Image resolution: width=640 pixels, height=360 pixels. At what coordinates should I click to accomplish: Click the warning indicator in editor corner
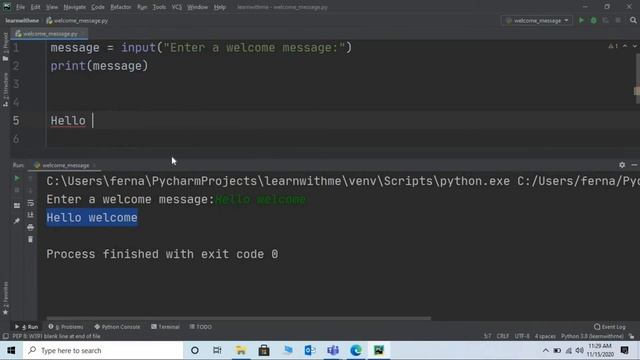click(613, 46)
